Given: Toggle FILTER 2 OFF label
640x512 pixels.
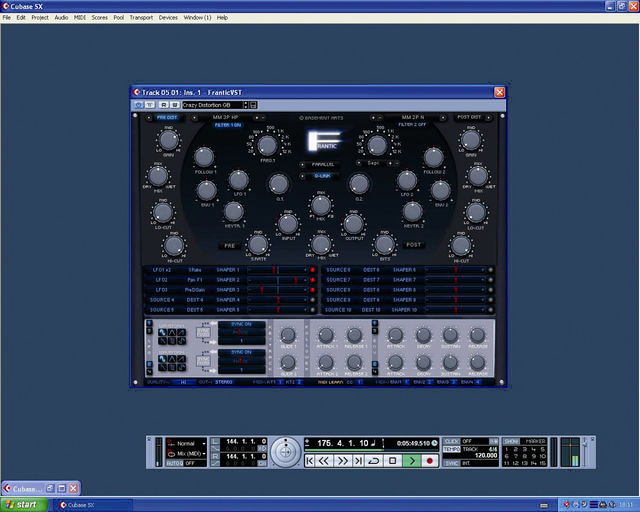Looking at the screenshot, I should click(x=412, y=125).
